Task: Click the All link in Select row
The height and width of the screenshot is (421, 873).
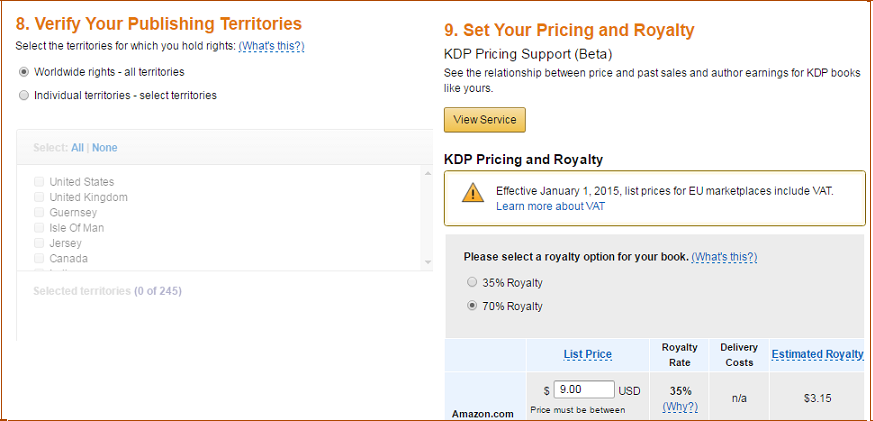Action: [x=77, y=148]
